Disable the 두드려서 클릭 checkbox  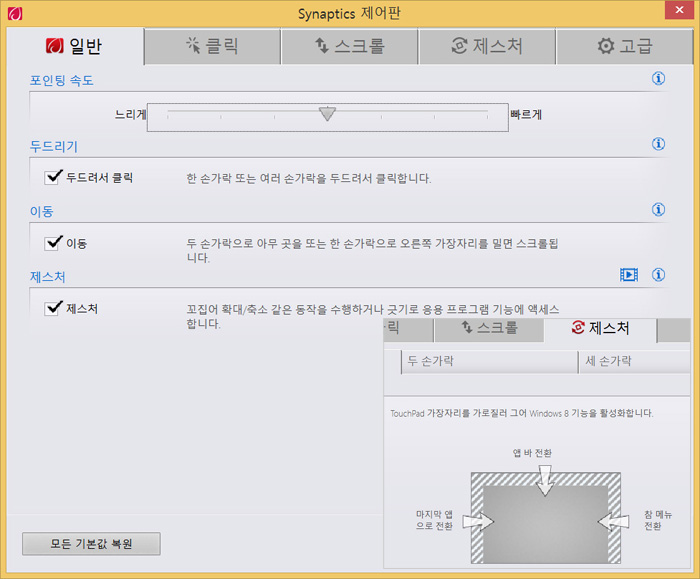point(54,178)
